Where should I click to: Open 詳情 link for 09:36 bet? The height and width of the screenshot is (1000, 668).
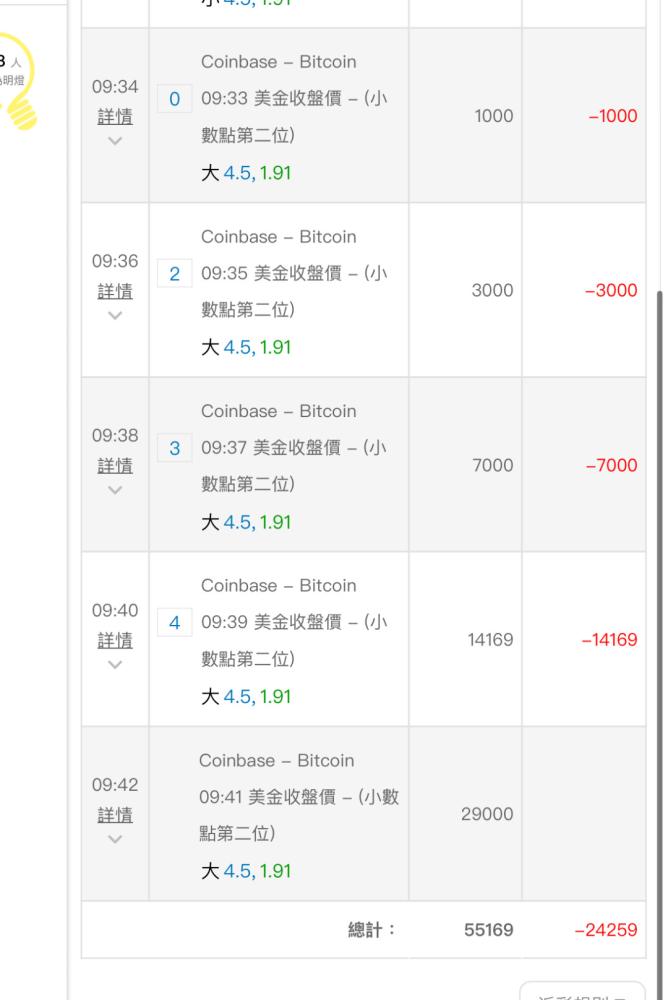(x=115, y=291)
